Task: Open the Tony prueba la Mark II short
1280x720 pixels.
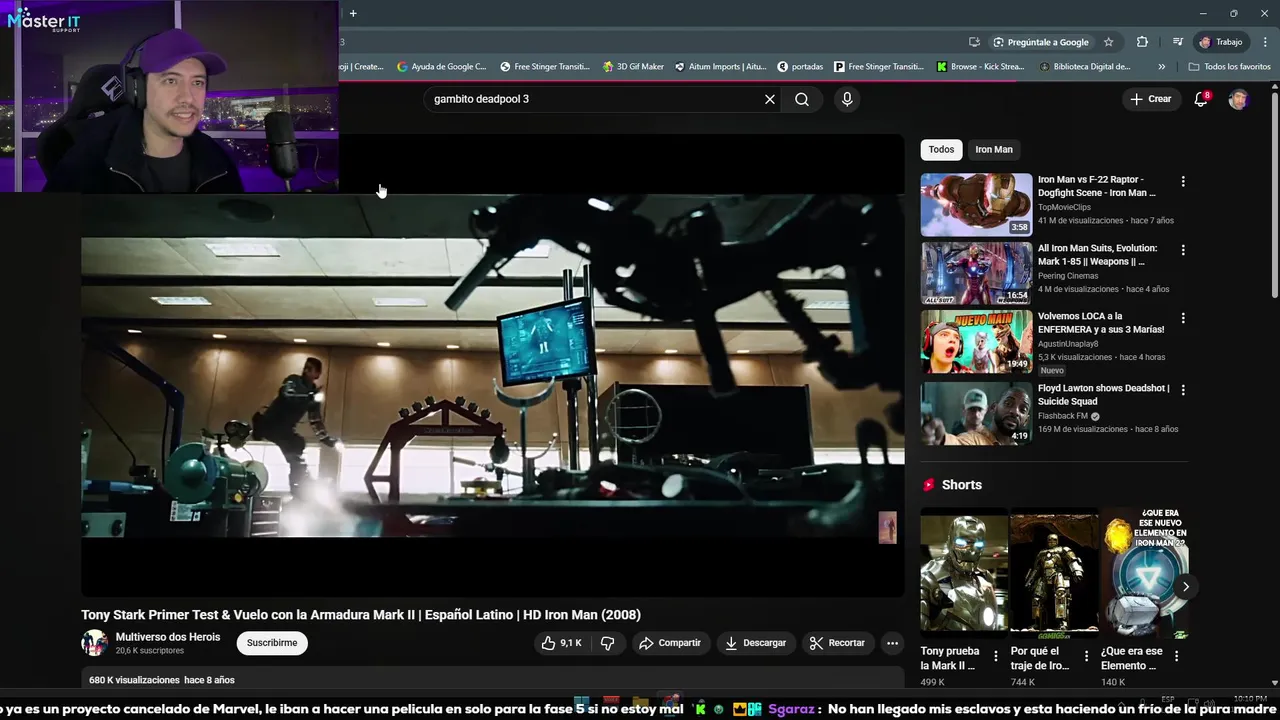Action: click(964, 573)
